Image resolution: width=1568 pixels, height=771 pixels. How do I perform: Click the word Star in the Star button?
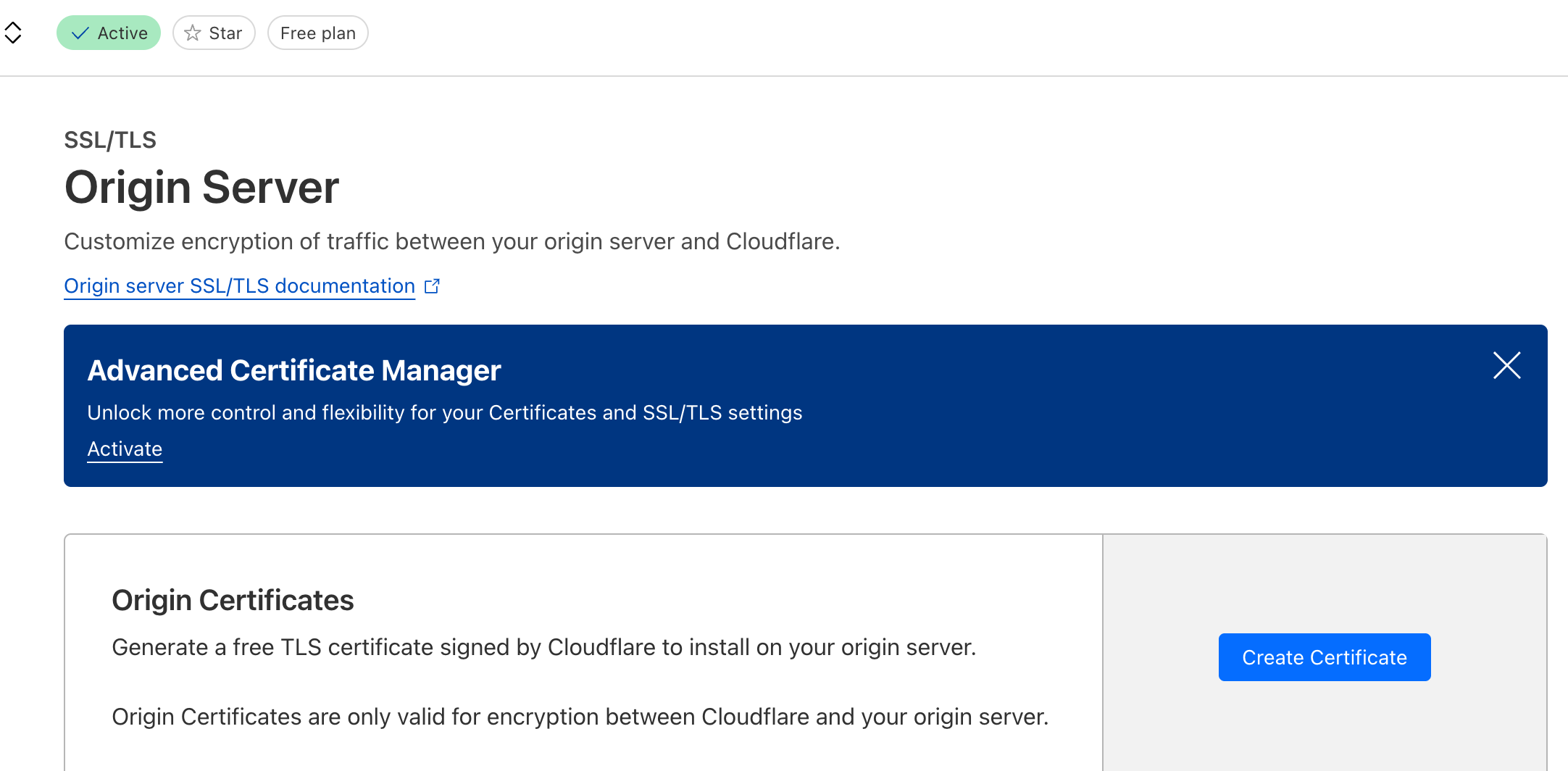(225, 33)
